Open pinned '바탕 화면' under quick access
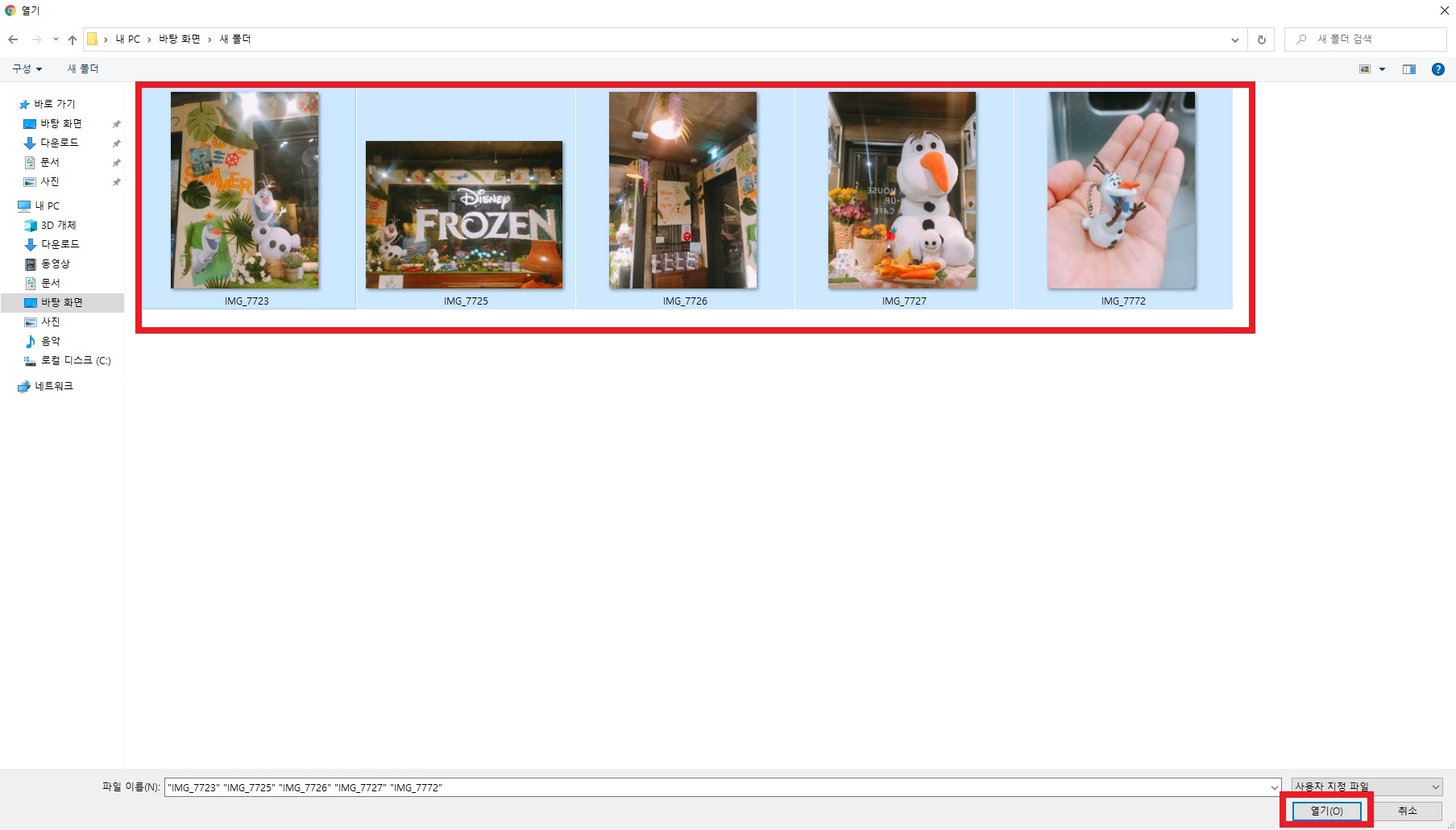This screenshot has height=830, width=1456. [x=61, y=123]
